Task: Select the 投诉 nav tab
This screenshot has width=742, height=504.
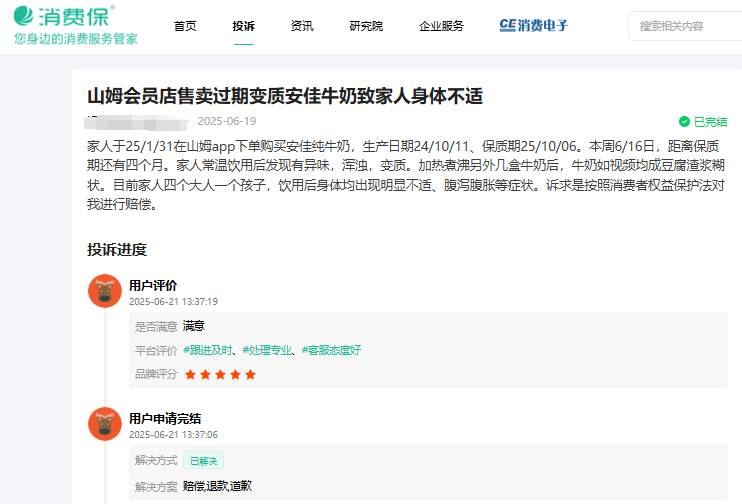Action: click(x=244, y=26)
